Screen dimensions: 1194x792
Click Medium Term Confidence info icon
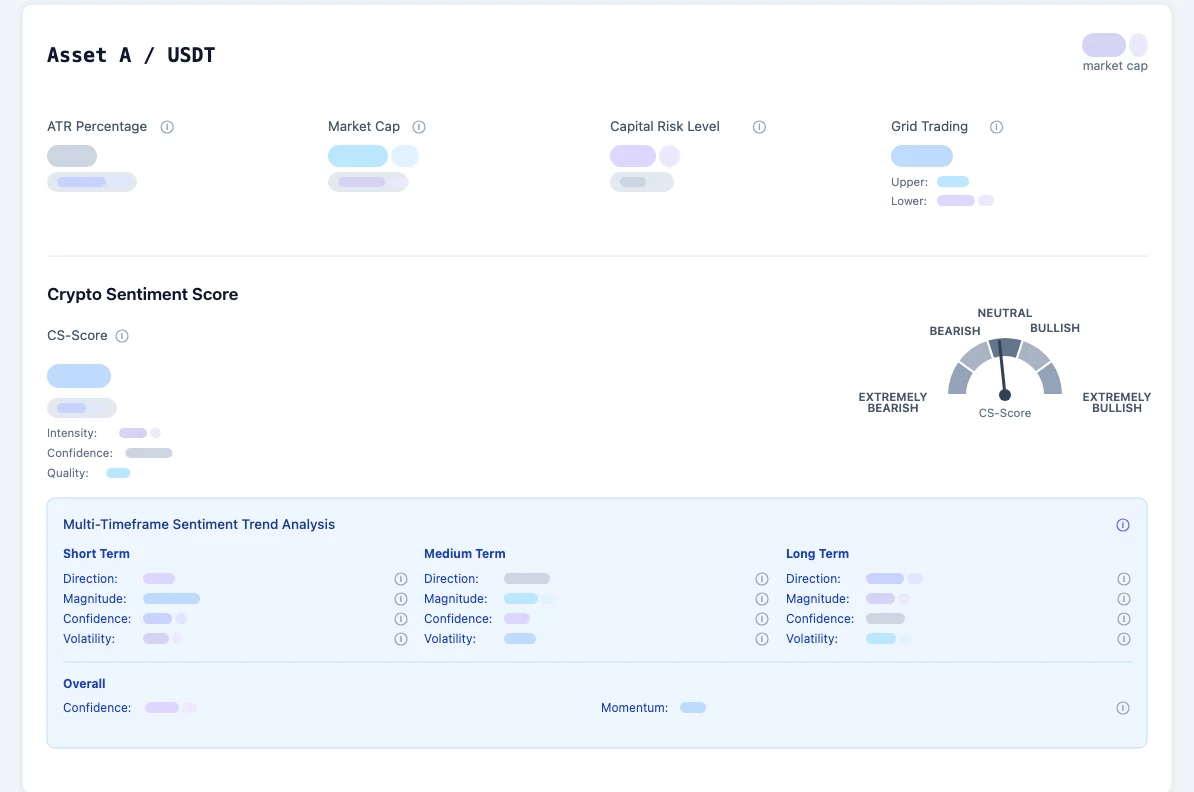click(761, 619)
